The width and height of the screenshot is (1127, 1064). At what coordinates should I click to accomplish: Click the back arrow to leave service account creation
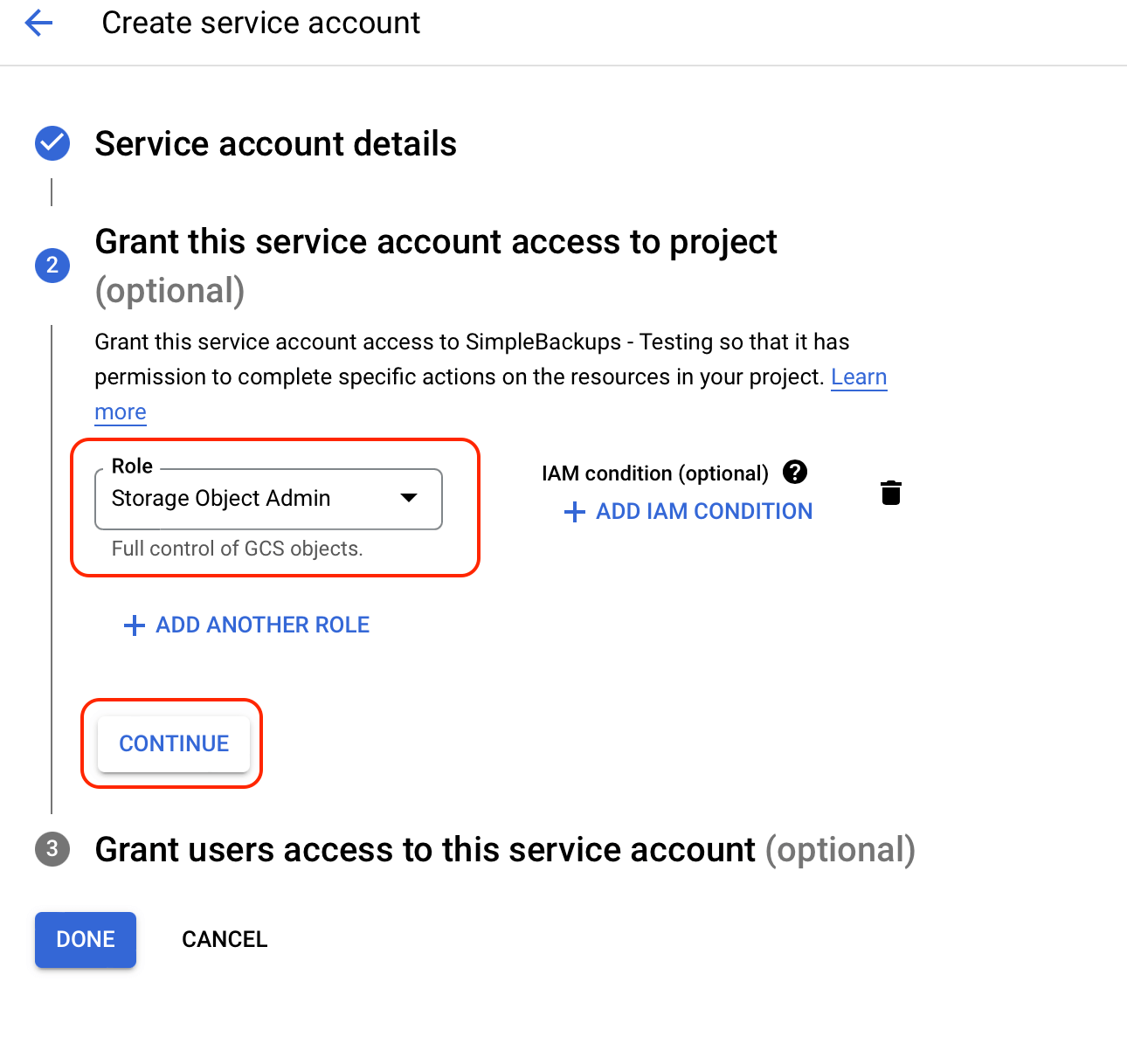coord(38,23)
